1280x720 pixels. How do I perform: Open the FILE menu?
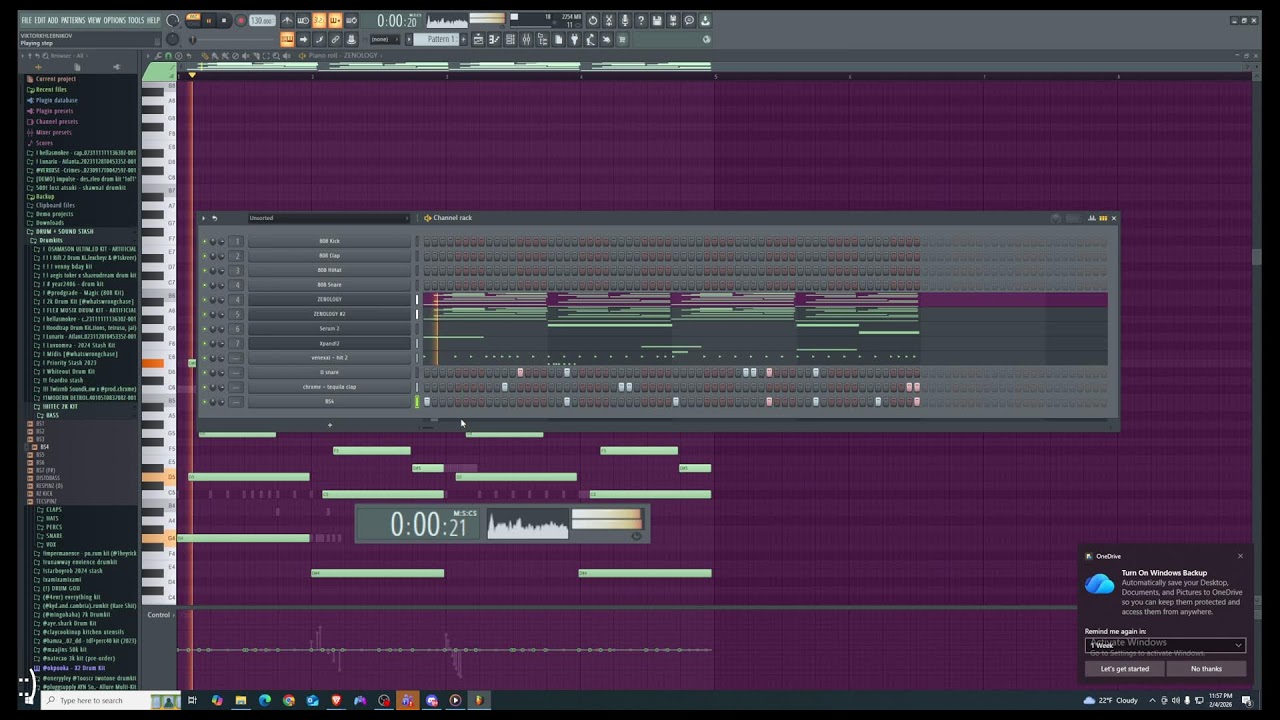point(27,20)
